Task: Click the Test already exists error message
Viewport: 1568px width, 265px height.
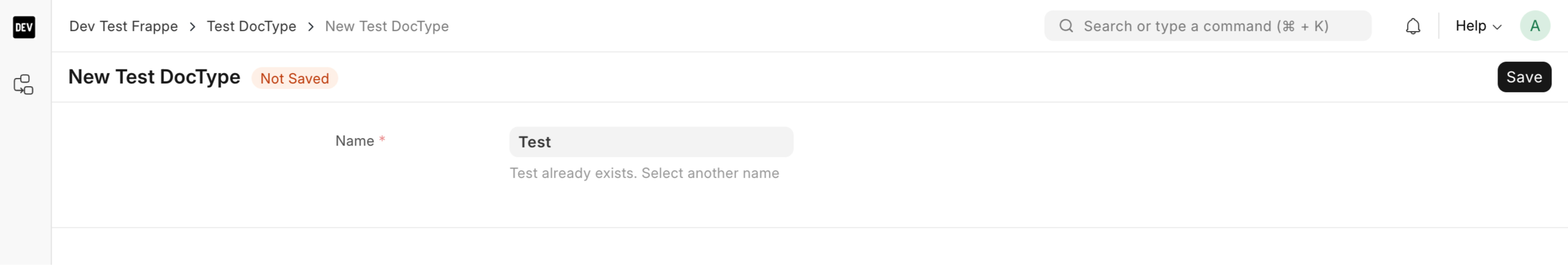Action: (x=644, y=173)
